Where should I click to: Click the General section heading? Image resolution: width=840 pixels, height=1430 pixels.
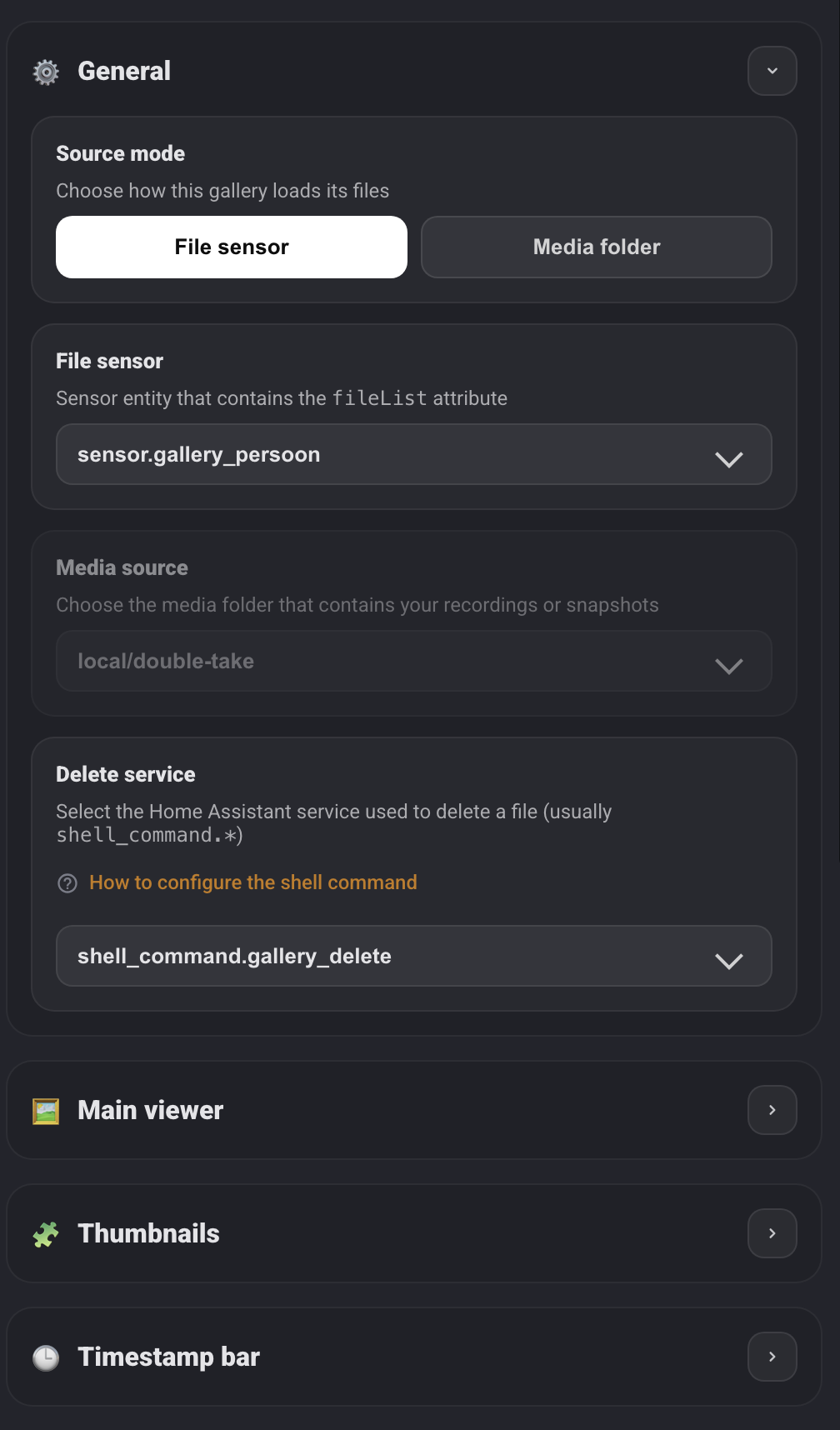pyautogui.click(x=124, y=72)
